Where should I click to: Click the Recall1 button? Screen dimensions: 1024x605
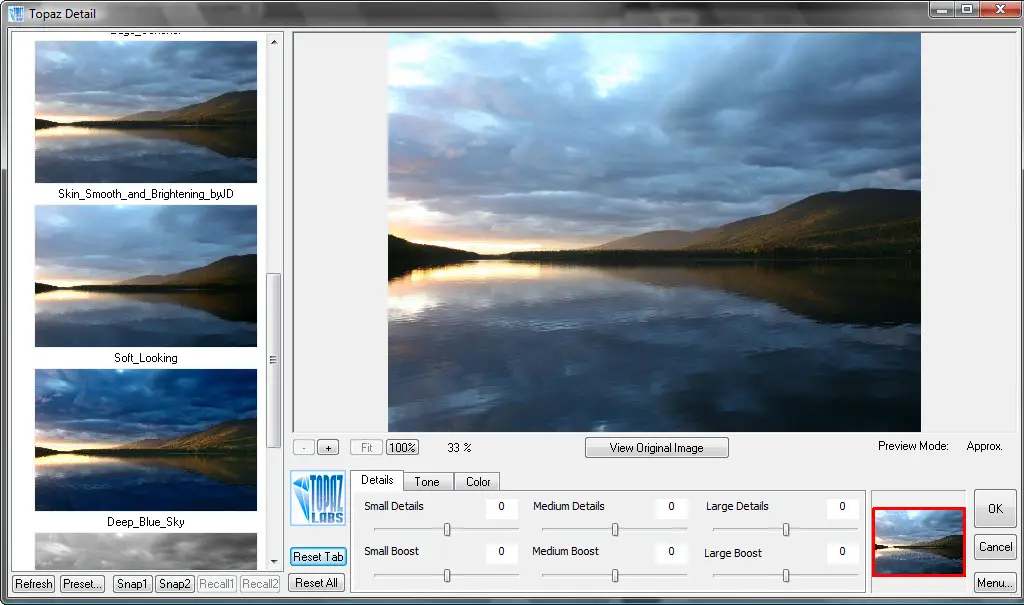pyautogui.click(x=216, y=583)
